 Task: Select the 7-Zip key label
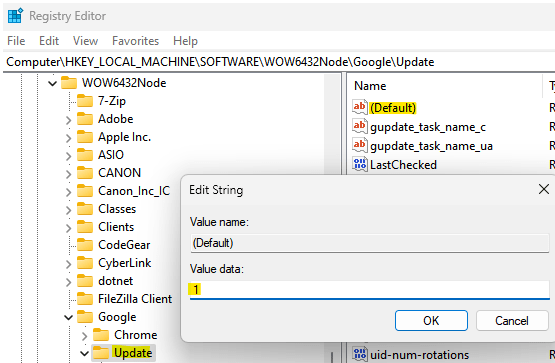(x=112, y=101)
